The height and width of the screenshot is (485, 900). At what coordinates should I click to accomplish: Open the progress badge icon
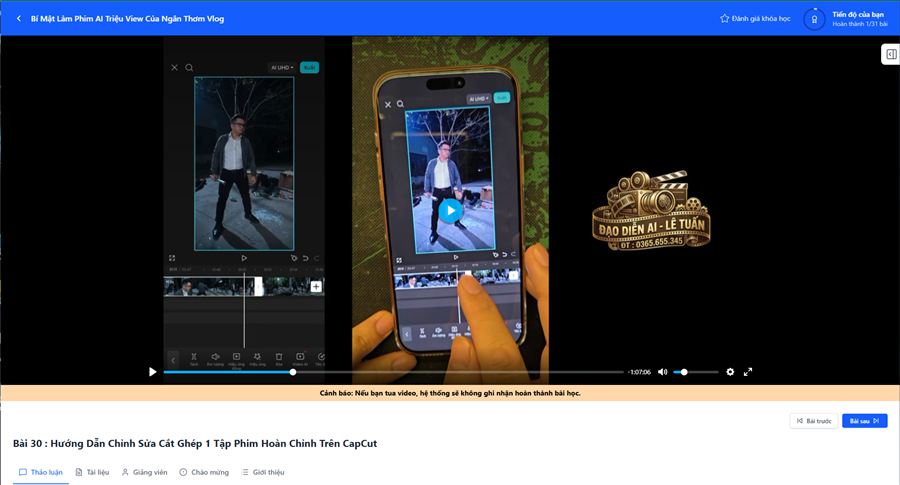click(x=814, y=19)
